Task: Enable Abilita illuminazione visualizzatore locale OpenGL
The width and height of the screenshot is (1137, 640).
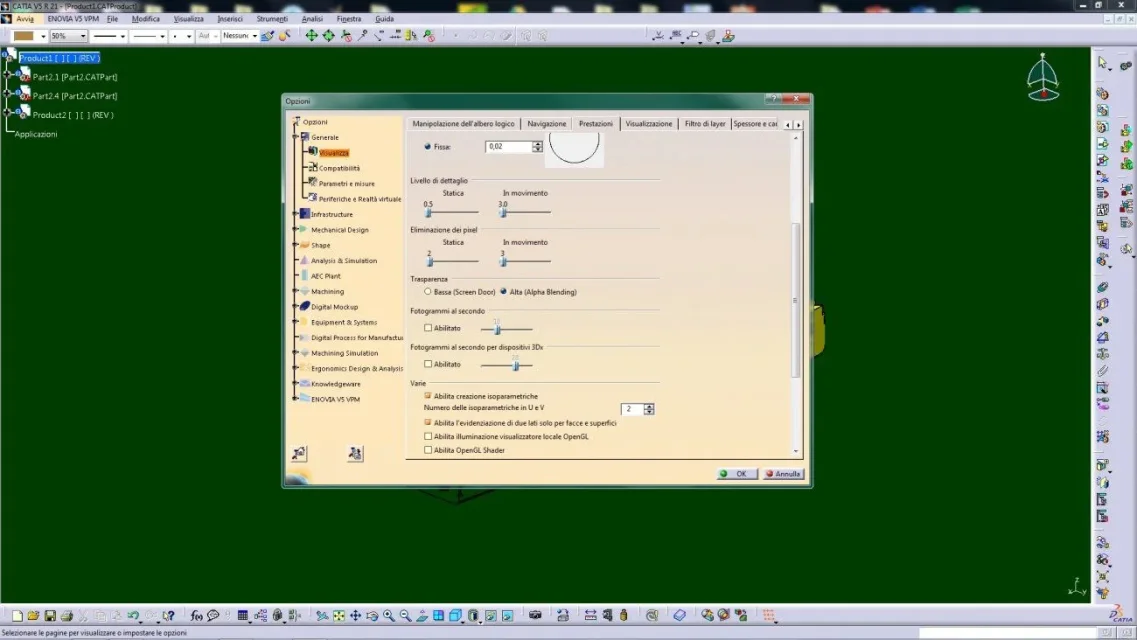Action: pos(428,436)
